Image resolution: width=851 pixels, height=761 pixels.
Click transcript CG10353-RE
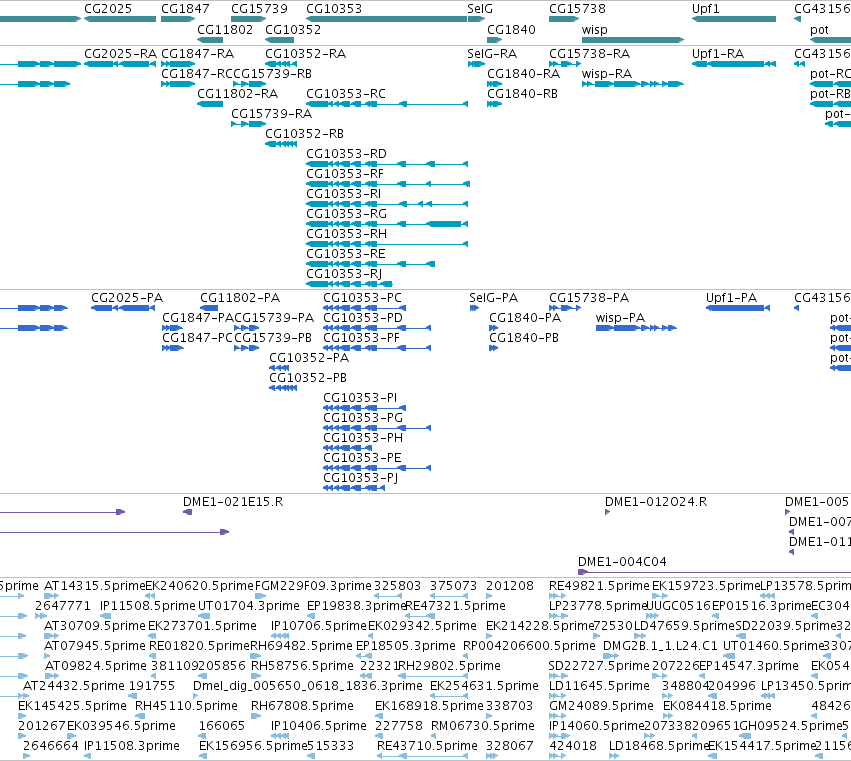point(346,255)
